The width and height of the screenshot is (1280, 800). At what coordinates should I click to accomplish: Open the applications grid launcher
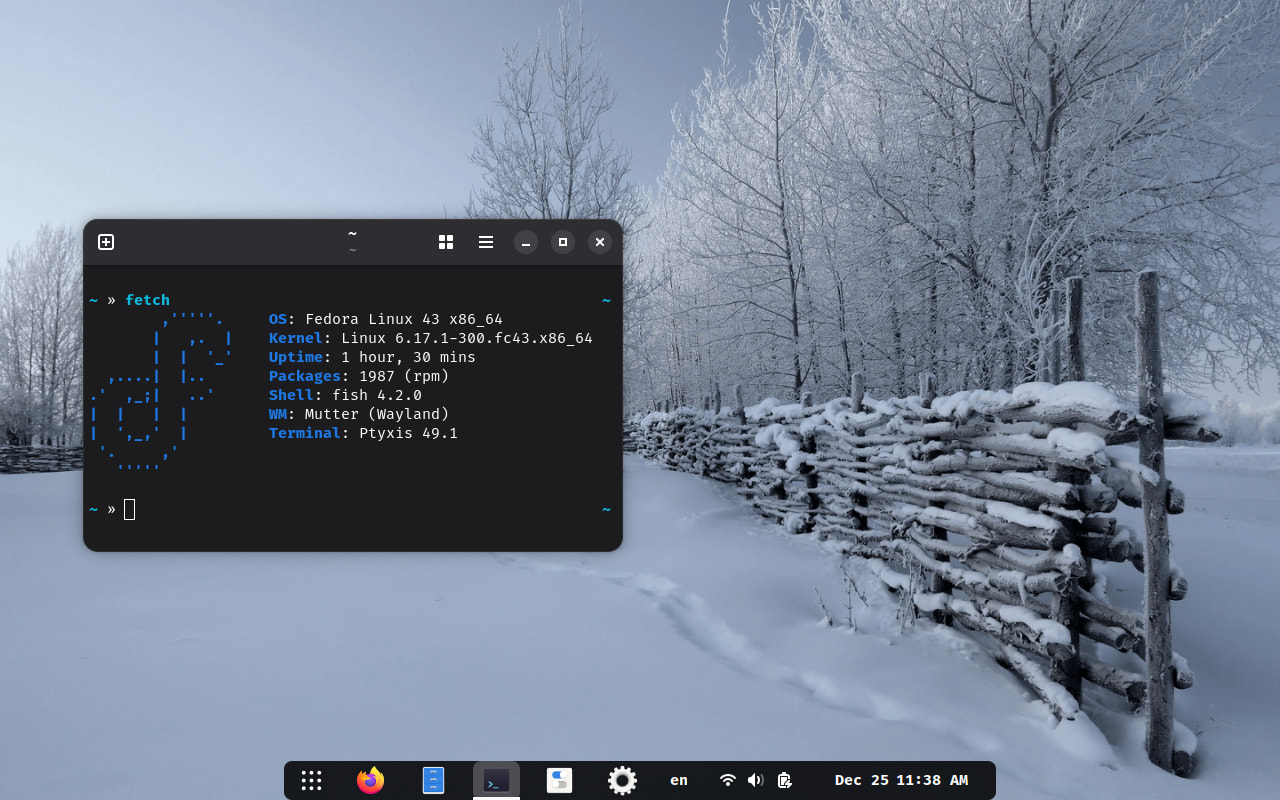pos(311,780)
